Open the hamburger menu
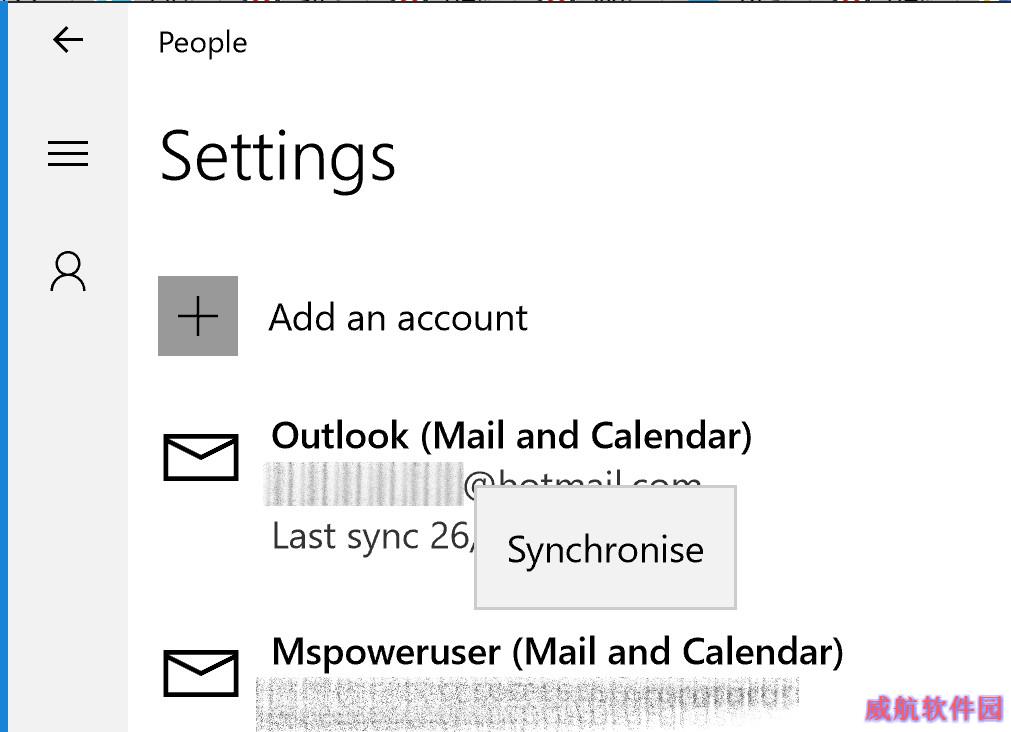 click(68, 153)
